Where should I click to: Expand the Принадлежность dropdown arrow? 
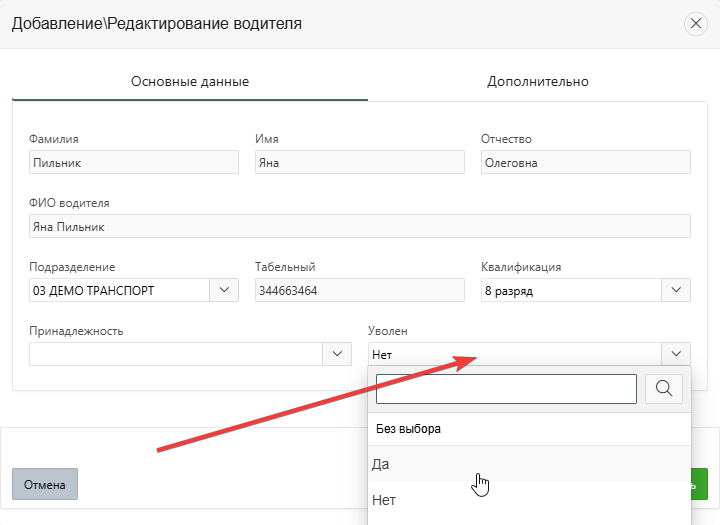(x=337, y=354)
